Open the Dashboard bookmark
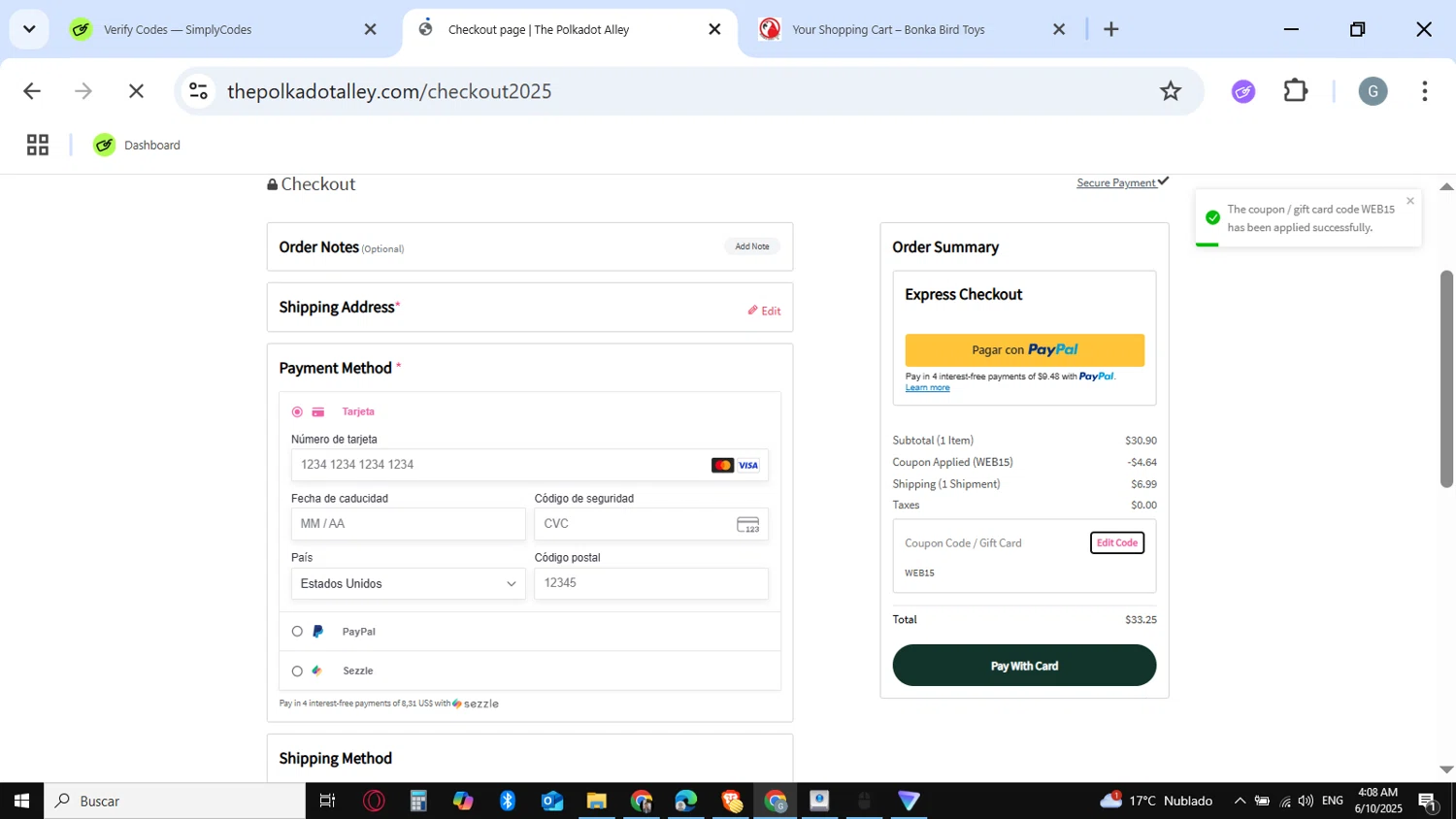Image resolution: width=1456 pixels, height=819 pixels. click(137, 145)
